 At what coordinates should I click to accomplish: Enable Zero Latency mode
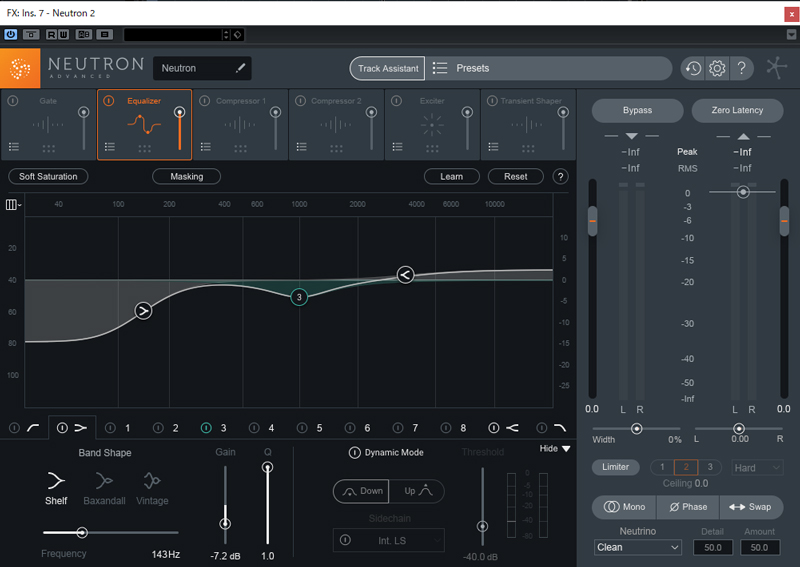[x=737, y=110]
